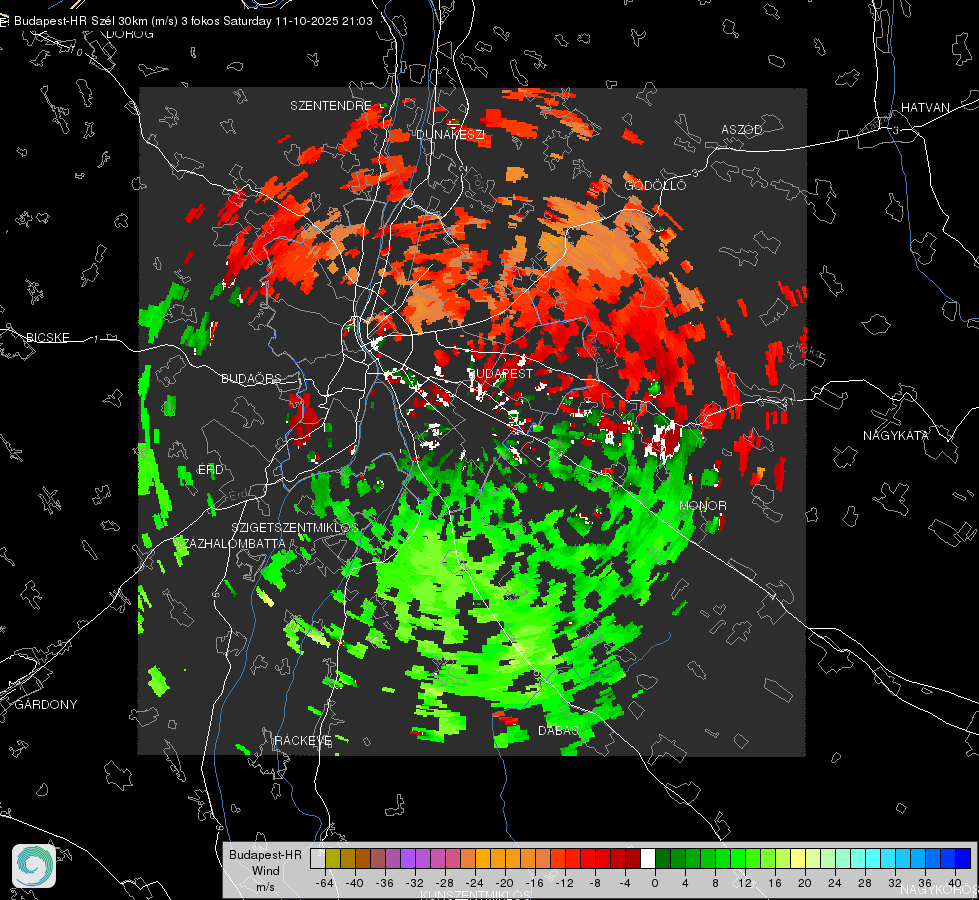Pick the darkest blue last legend swatch
The image size is (979, 900).
[963, 858]
